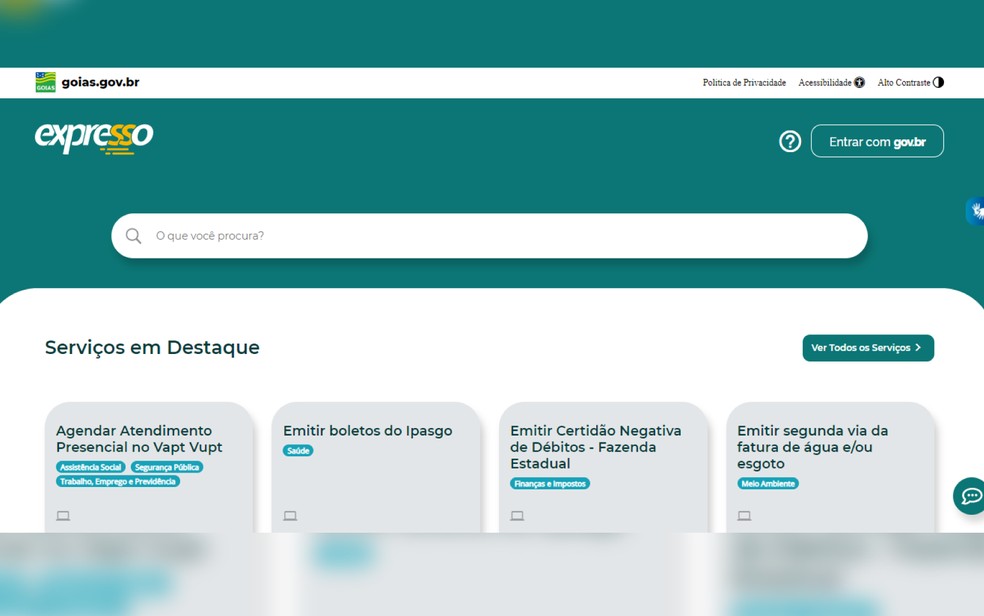Open Política de Privacidade link

pos(744,83)
